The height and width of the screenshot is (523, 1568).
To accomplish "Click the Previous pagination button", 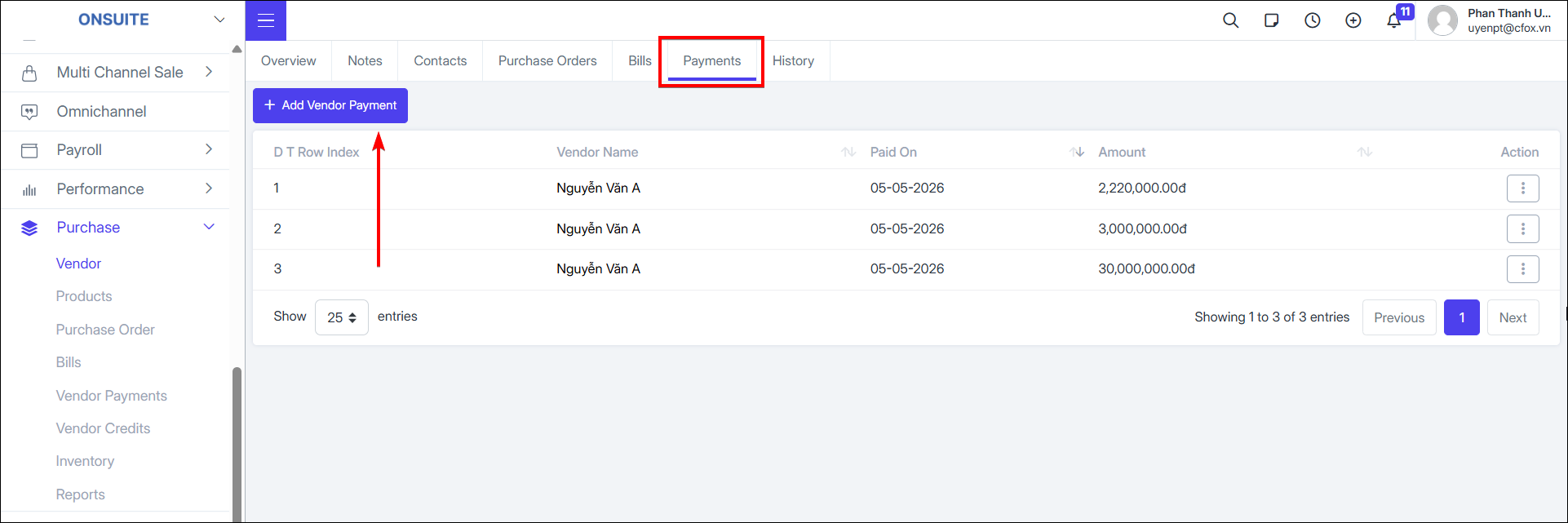I will click(1399, 317).
